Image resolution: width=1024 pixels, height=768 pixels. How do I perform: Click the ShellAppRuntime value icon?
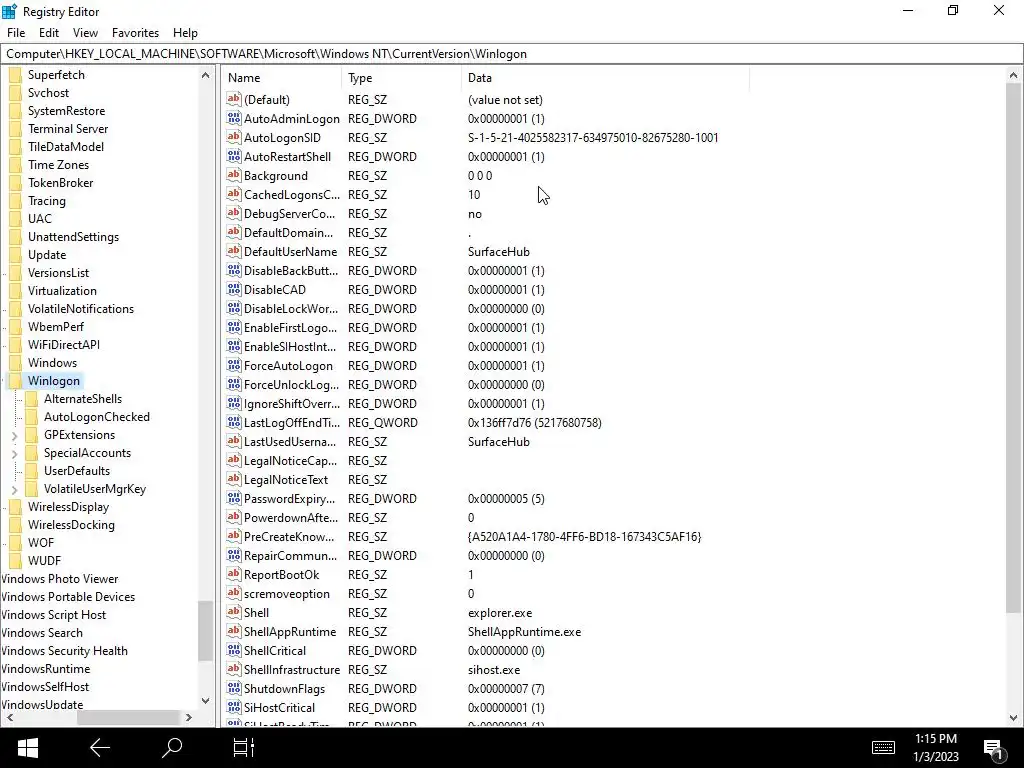[x=234, y=631]
